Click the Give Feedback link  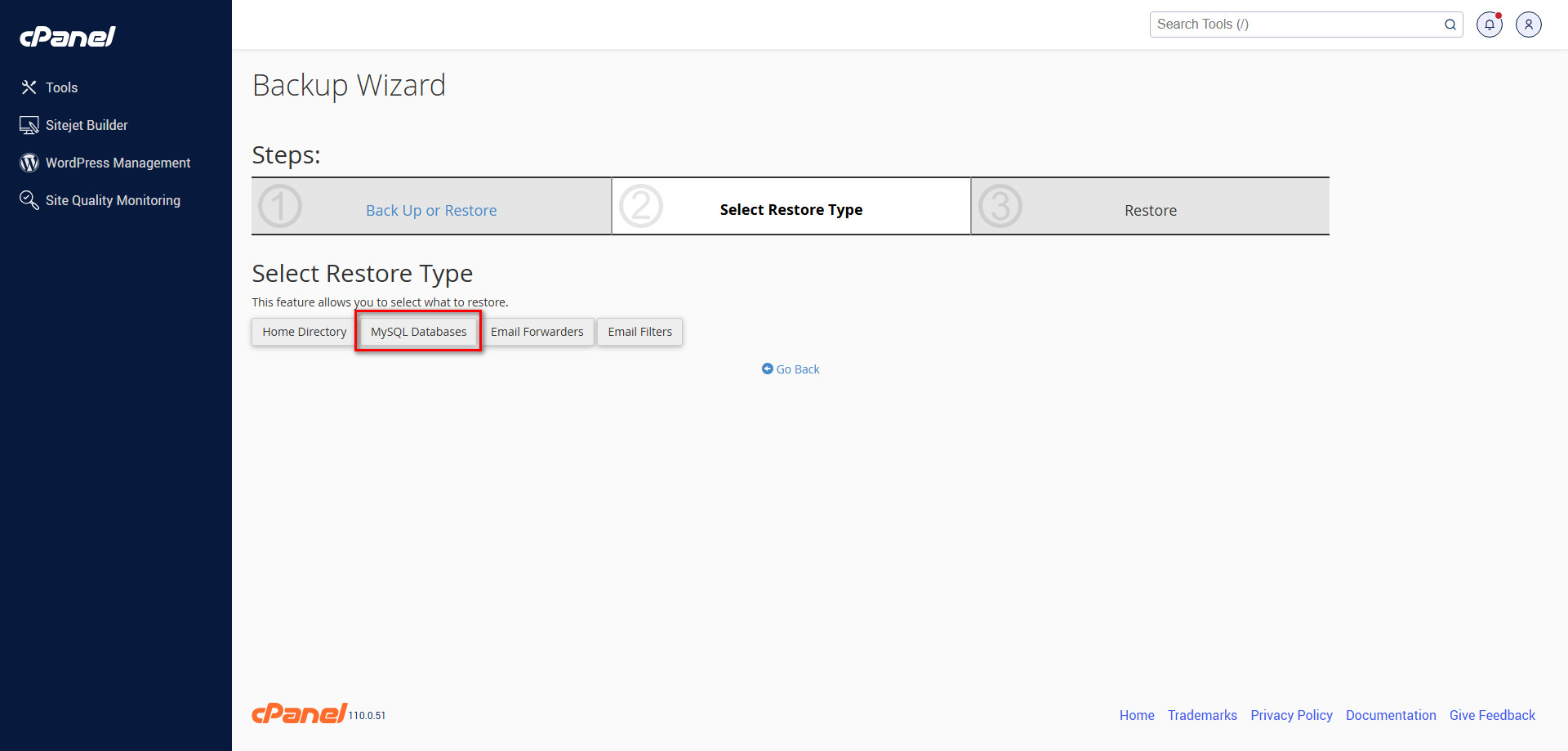point(1491,715)
